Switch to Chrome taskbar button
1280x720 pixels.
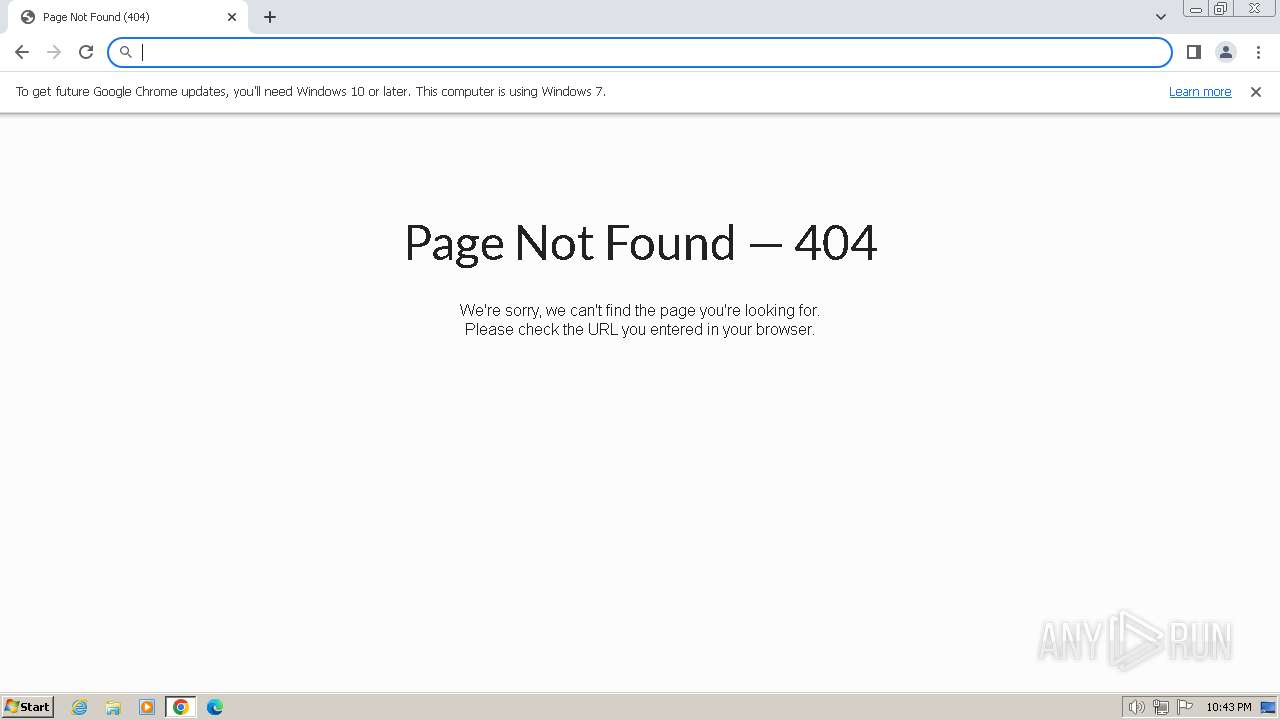tap(181, 707)
